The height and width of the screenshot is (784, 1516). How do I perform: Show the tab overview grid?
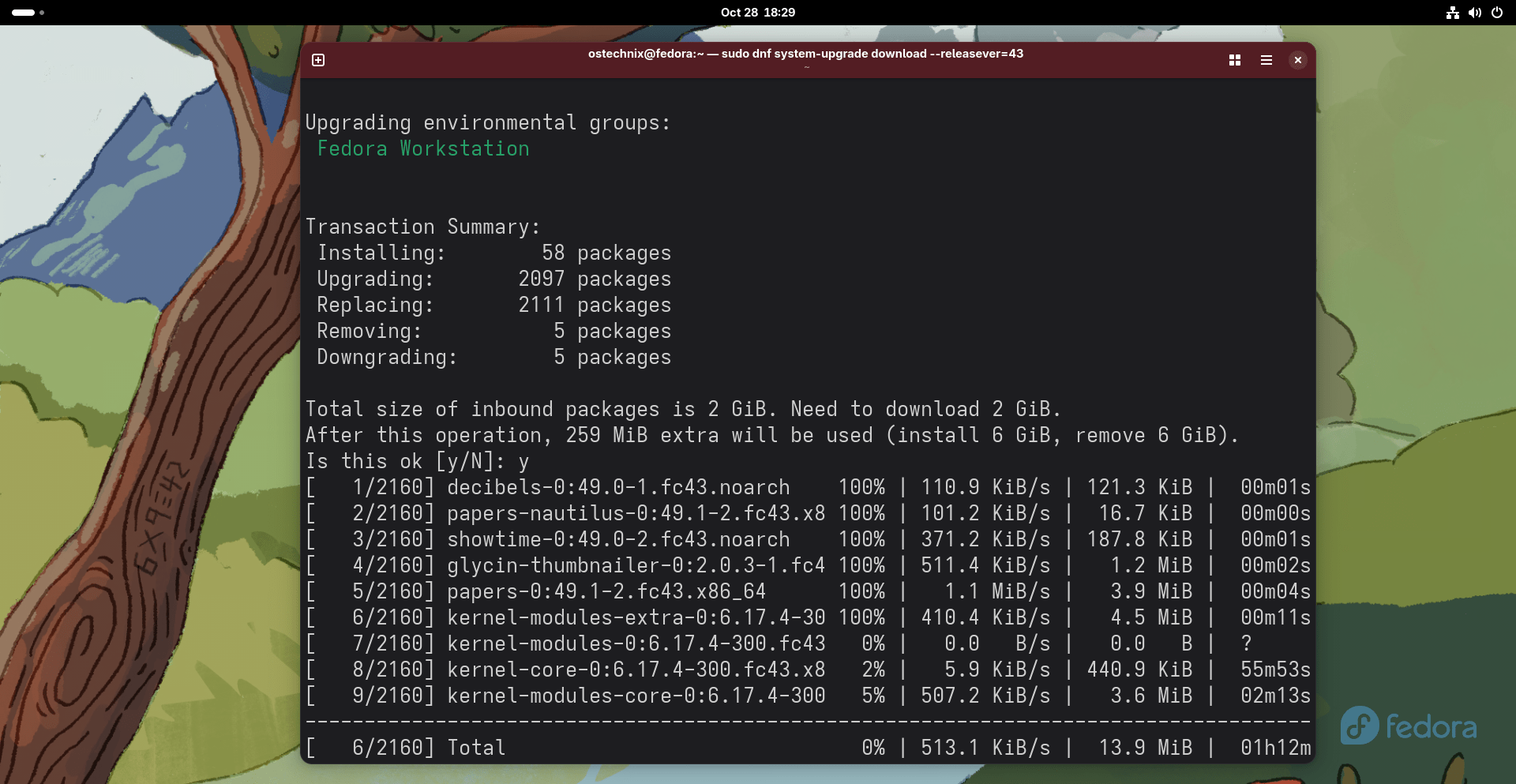(1235, 60)
